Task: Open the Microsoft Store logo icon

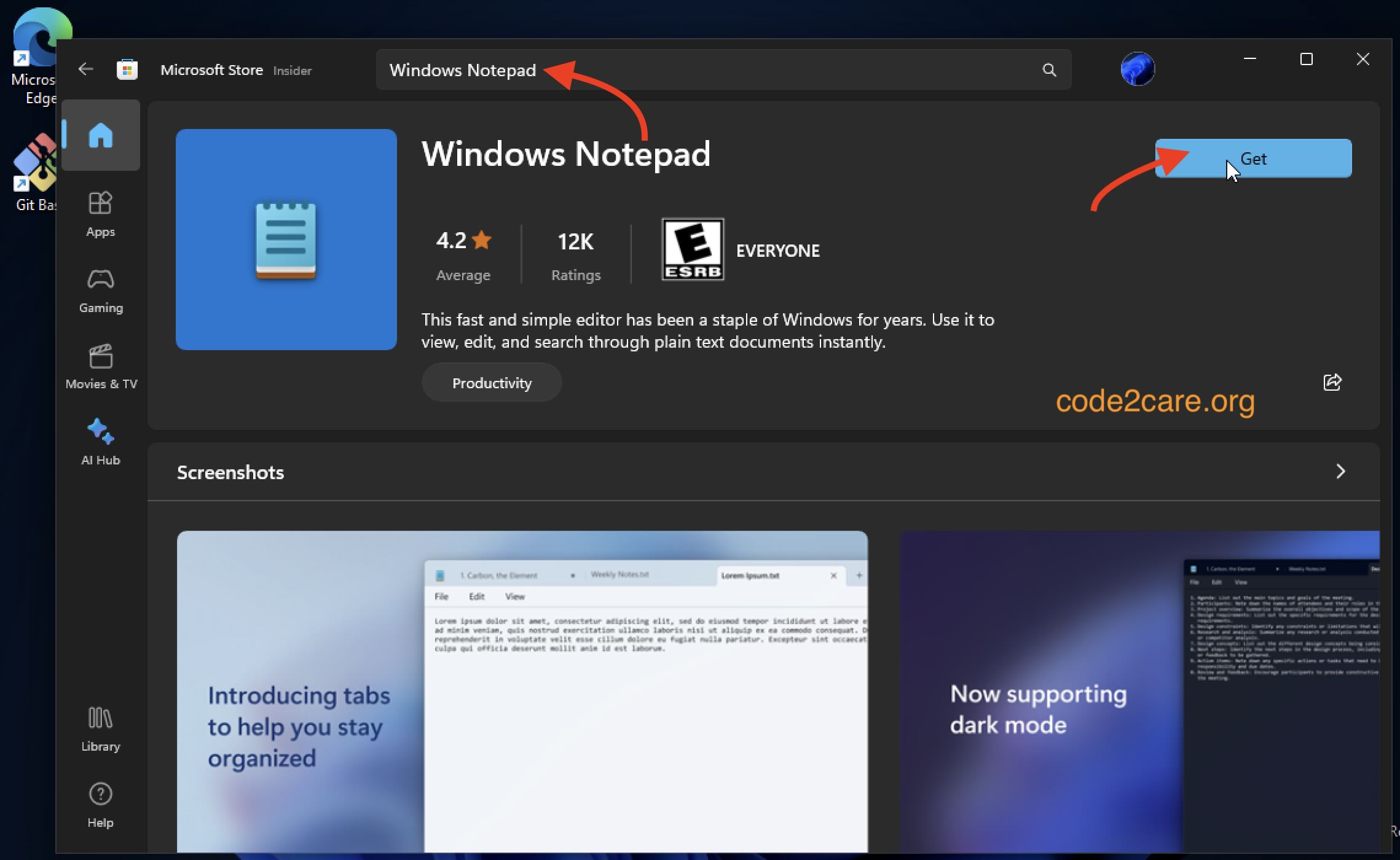Action: click(127, 69)
